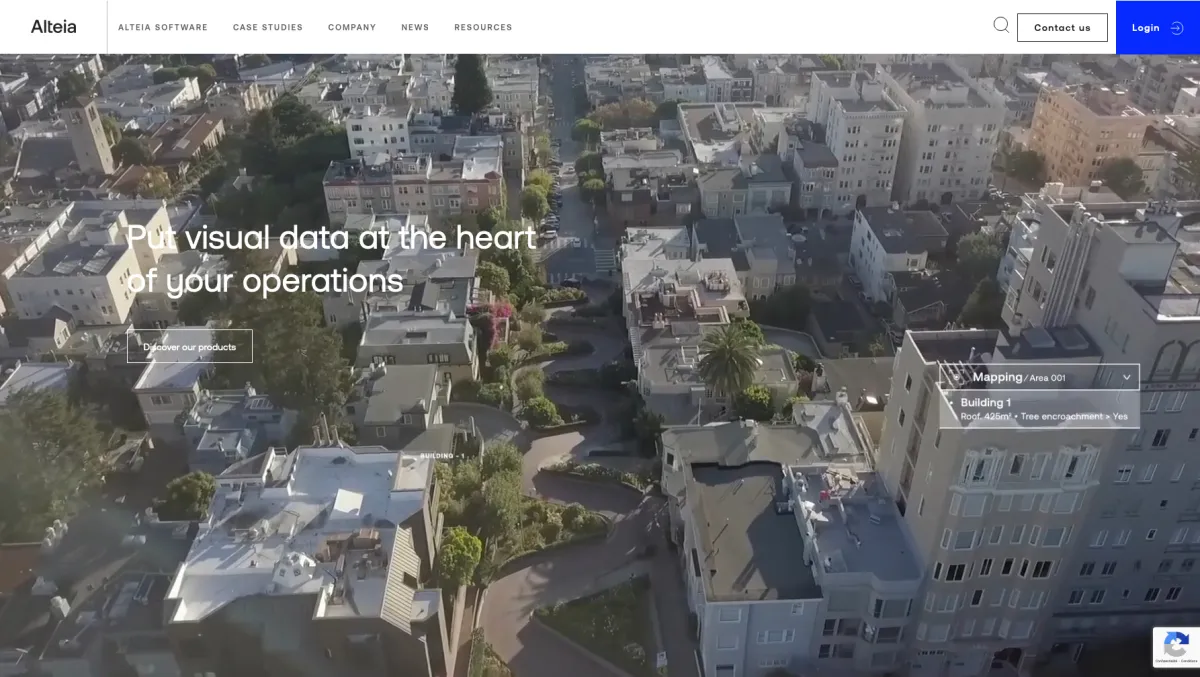Image resolution: width=1200 pixels, height=677 pixels.
Task: Click the Alteia logo
Action: coord(53,27)
